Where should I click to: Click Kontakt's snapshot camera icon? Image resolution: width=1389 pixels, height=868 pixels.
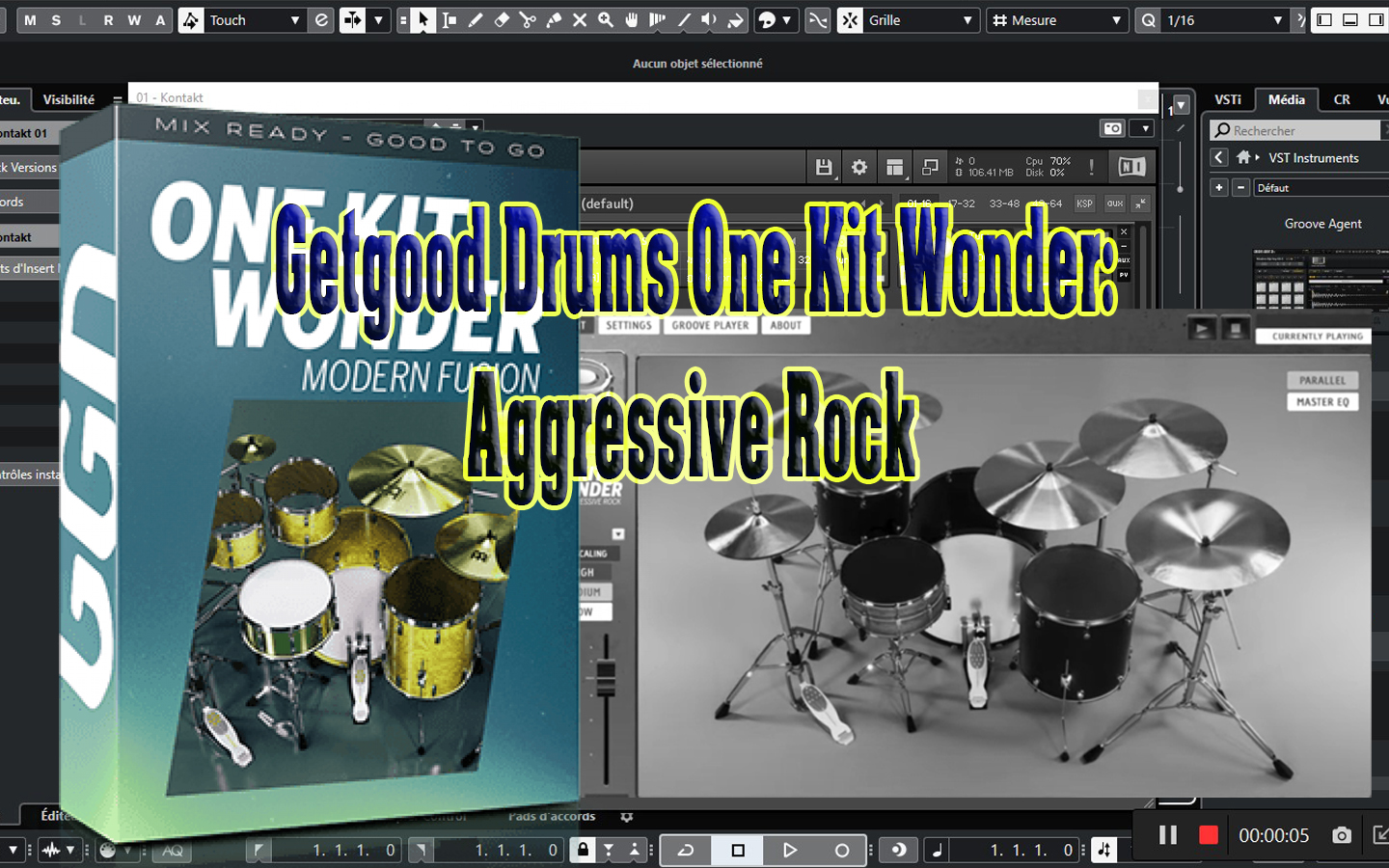tap(1113, 128)
